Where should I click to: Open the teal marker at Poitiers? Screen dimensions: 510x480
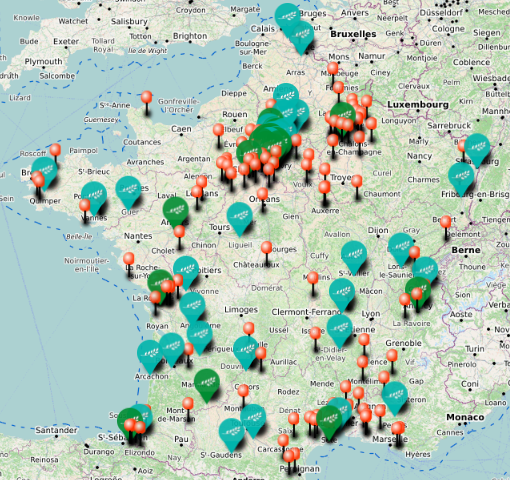(186, 272)
